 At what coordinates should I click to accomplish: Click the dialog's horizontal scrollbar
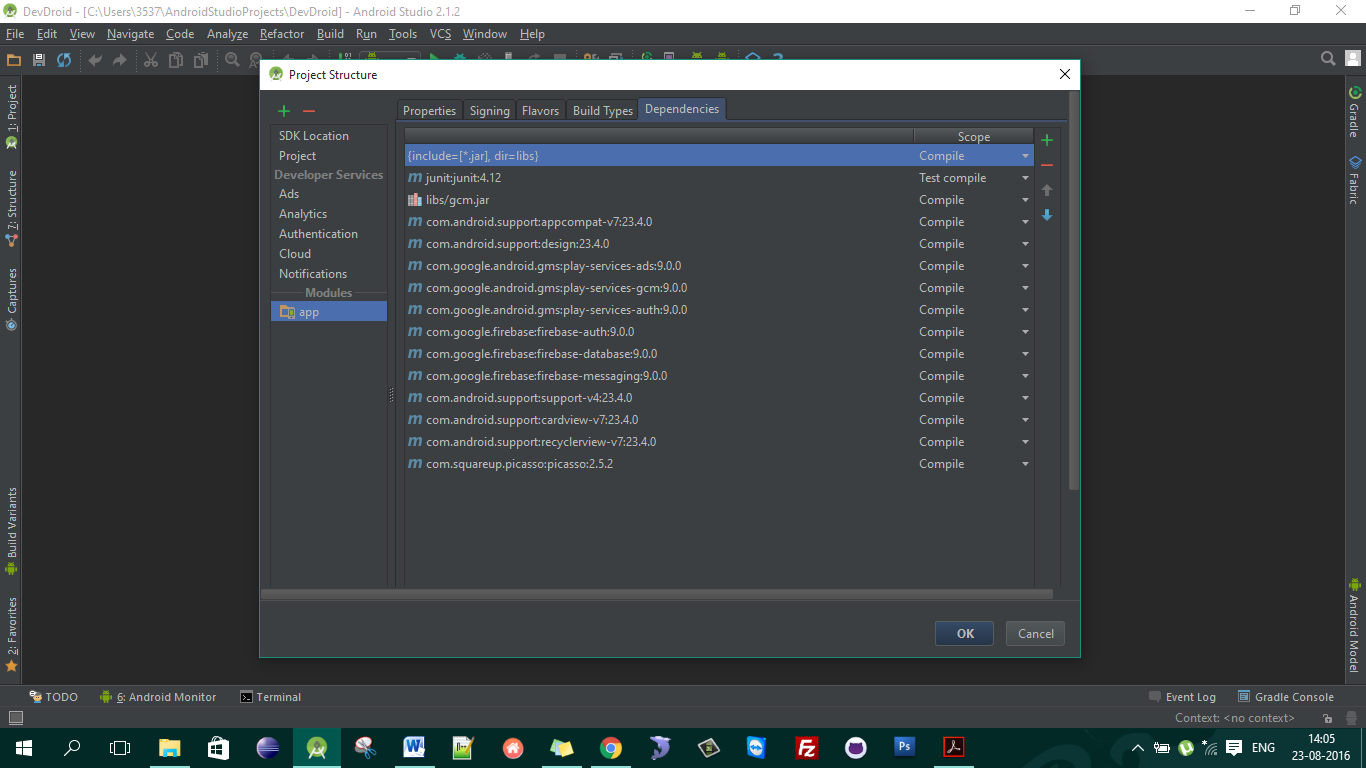point(657,594)
